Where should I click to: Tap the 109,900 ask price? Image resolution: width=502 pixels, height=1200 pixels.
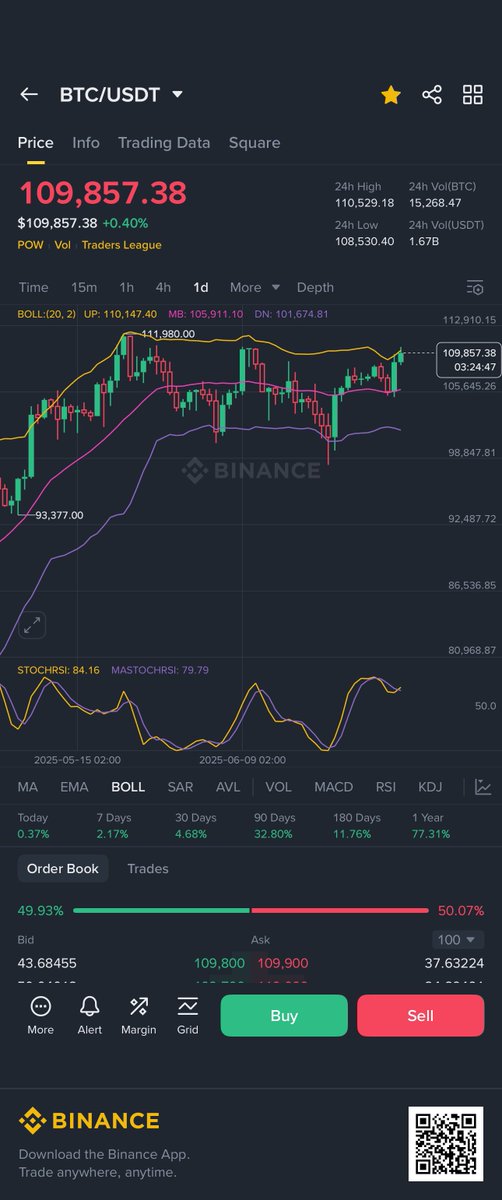[x=283, y=963]
